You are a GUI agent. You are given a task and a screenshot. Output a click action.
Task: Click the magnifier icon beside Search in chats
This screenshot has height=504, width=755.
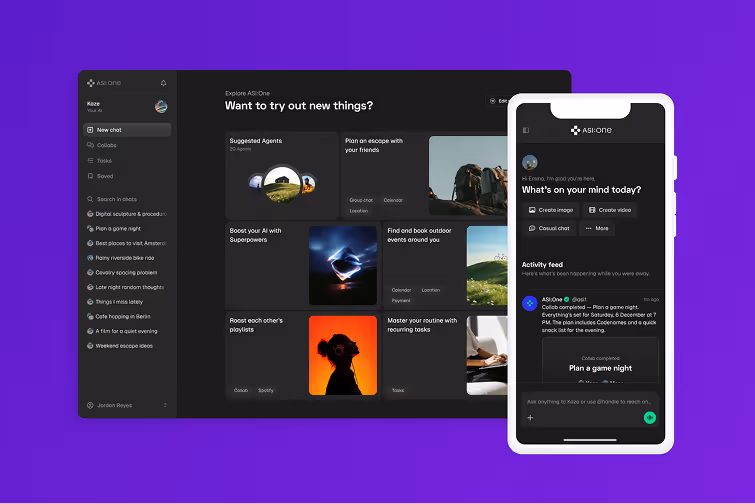pyautogui.click(x=90, y=199)
